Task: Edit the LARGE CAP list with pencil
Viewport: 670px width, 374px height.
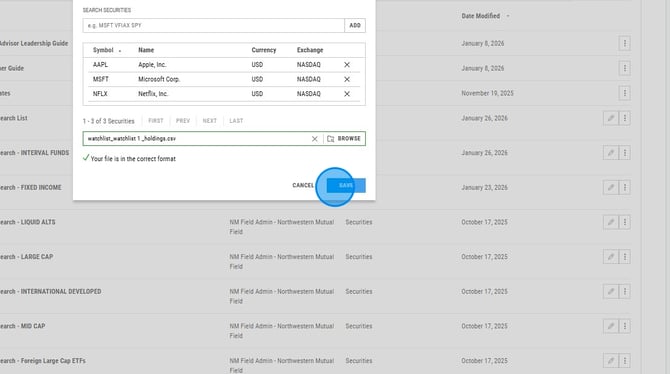Action: [611, 256]
